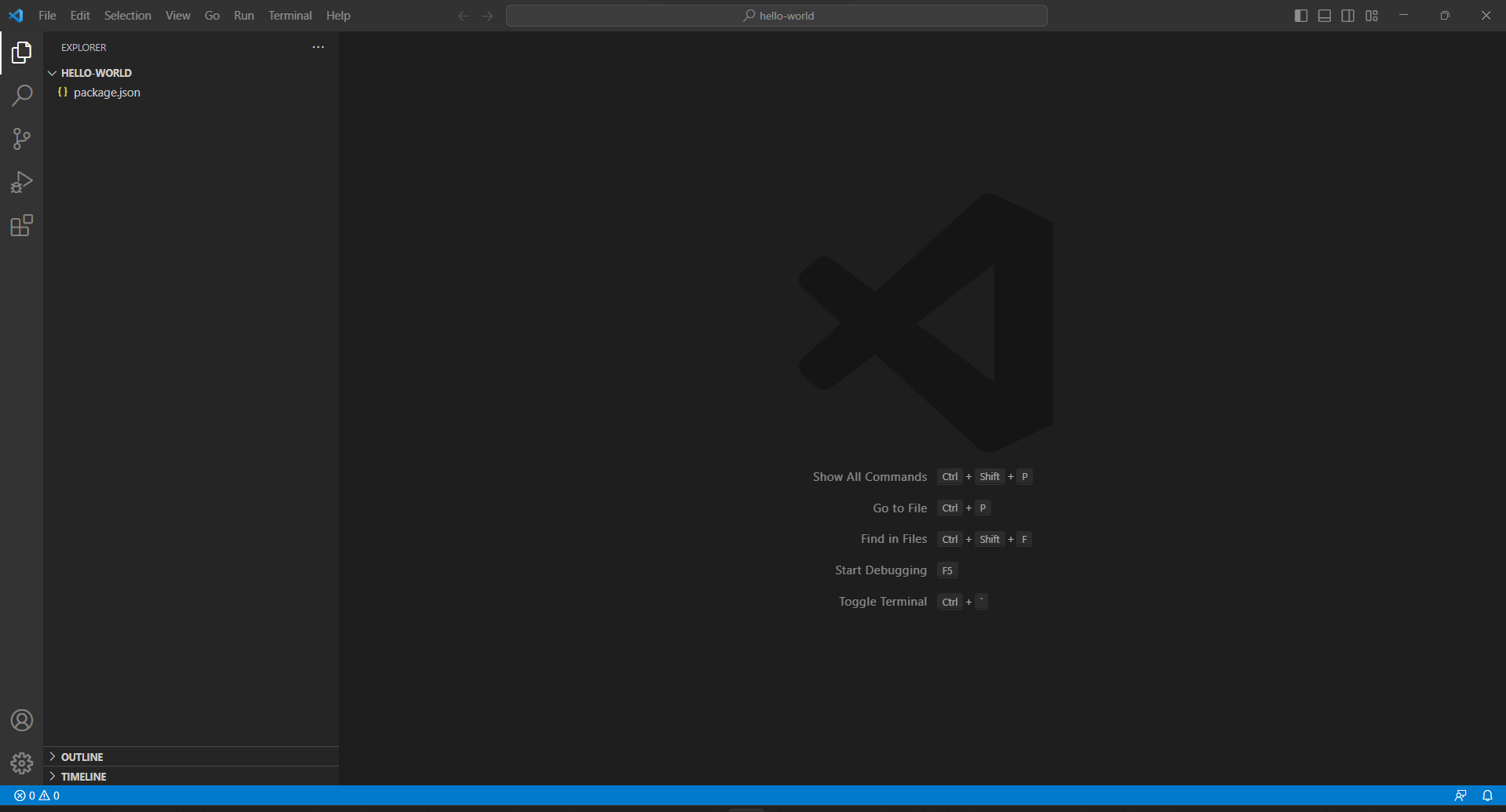Click the errors and warnings status item
1506x812 pixels.
36,796
